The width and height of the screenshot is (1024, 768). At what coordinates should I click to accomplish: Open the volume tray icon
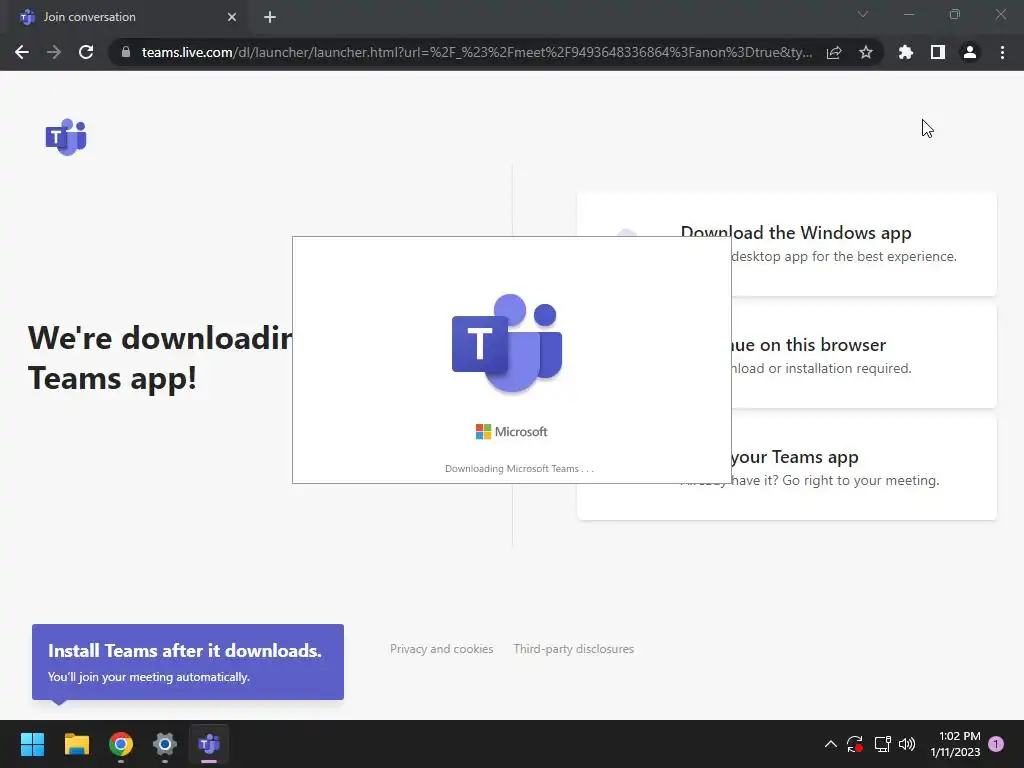tap(907, 744)
